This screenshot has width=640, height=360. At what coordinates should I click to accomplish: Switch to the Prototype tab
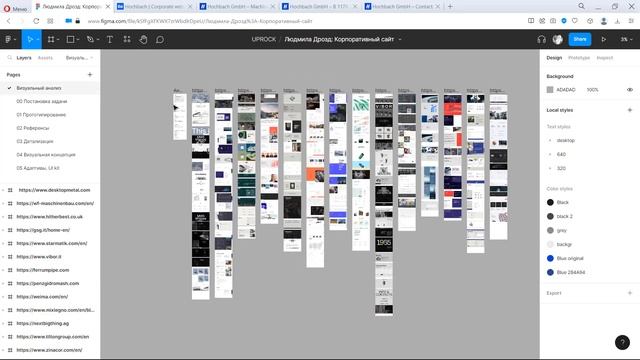(579, 58)
